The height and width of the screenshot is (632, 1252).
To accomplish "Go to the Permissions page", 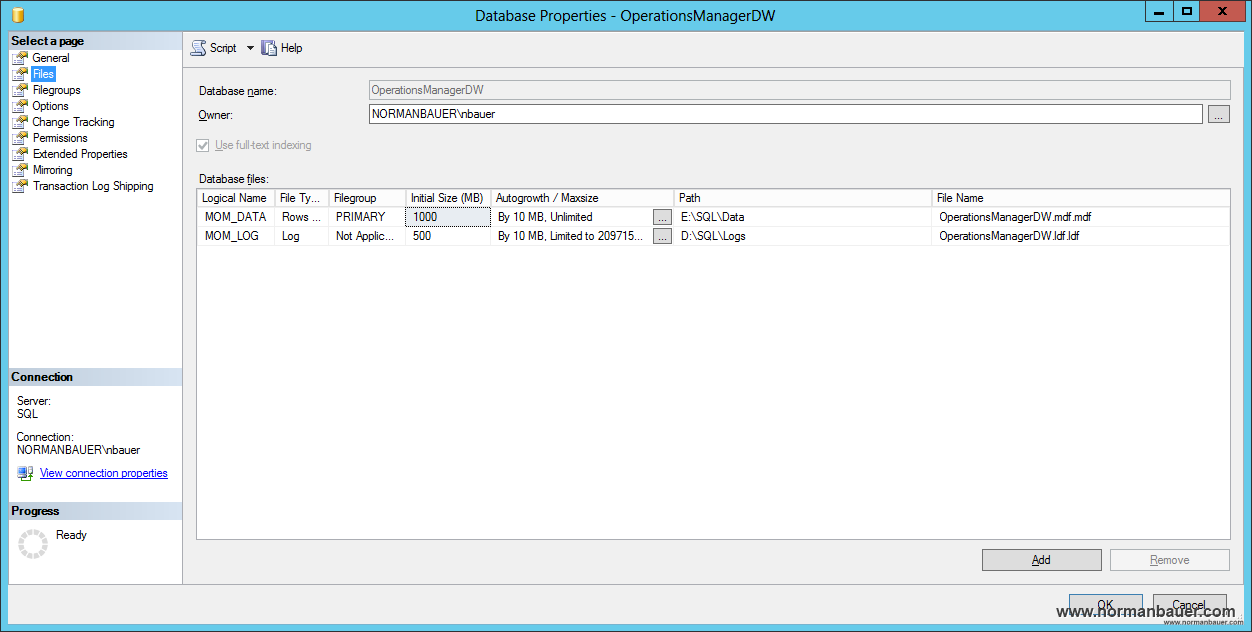I will click(x=60, y=138).
